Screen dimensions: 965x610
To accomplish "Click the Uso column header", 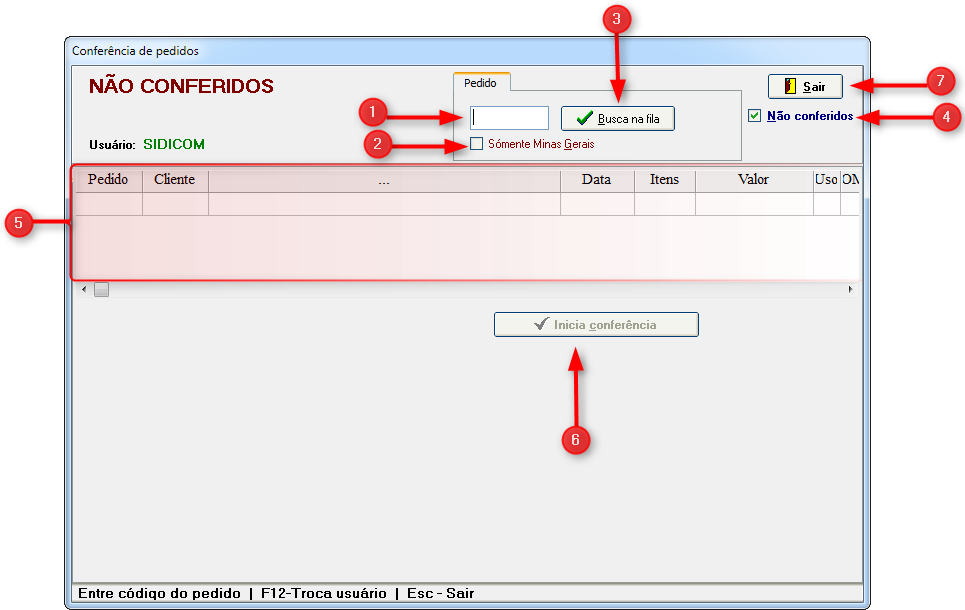I will (x=827, y=180).
